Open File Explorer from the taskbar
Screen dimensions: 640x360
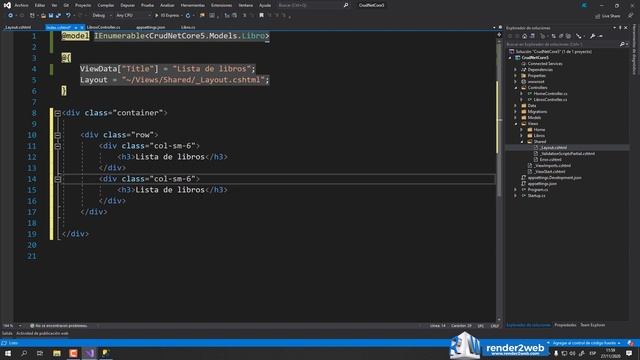(57, 353)
